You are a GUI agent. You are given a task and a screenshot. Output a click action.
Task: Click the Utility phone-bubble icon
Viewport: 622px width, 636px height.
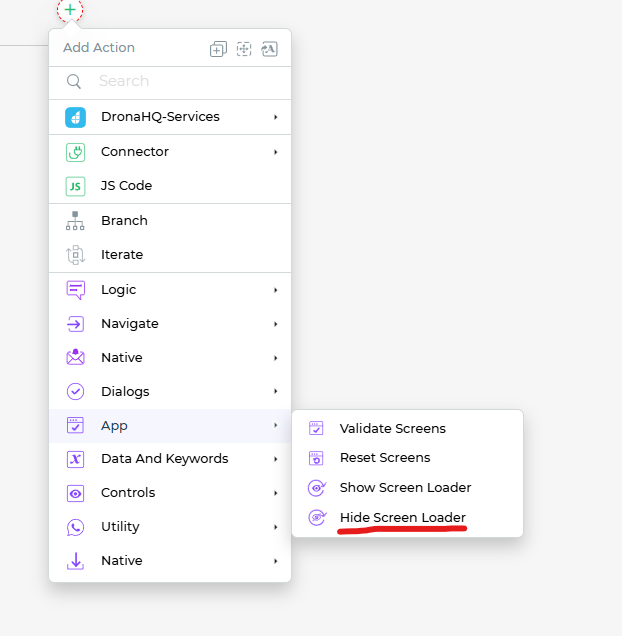(x=75, y=528)
